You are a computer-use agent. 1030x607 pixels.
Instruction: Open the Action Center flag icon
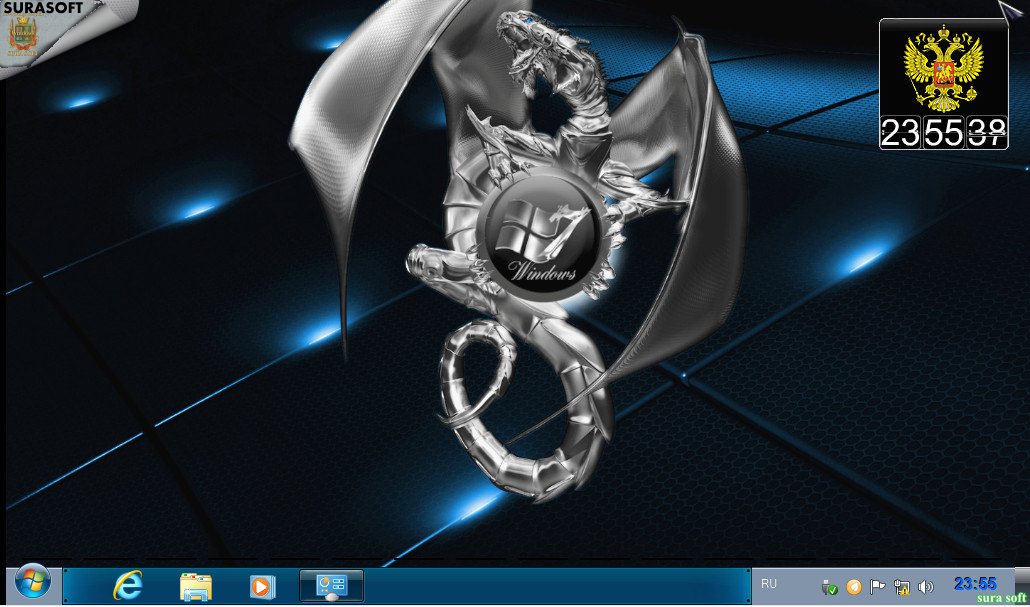pos(877,587)
